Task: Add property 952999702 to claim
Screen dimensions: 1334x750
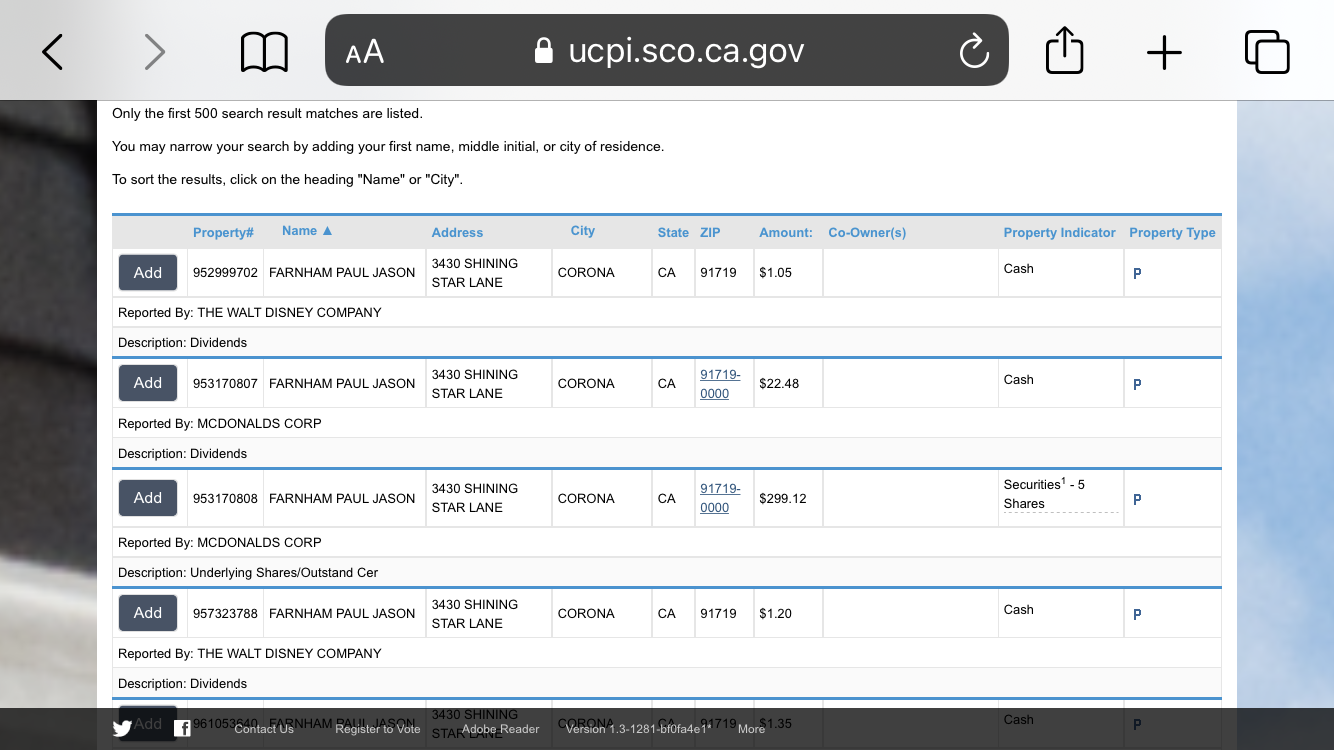Action: point(148,272)
